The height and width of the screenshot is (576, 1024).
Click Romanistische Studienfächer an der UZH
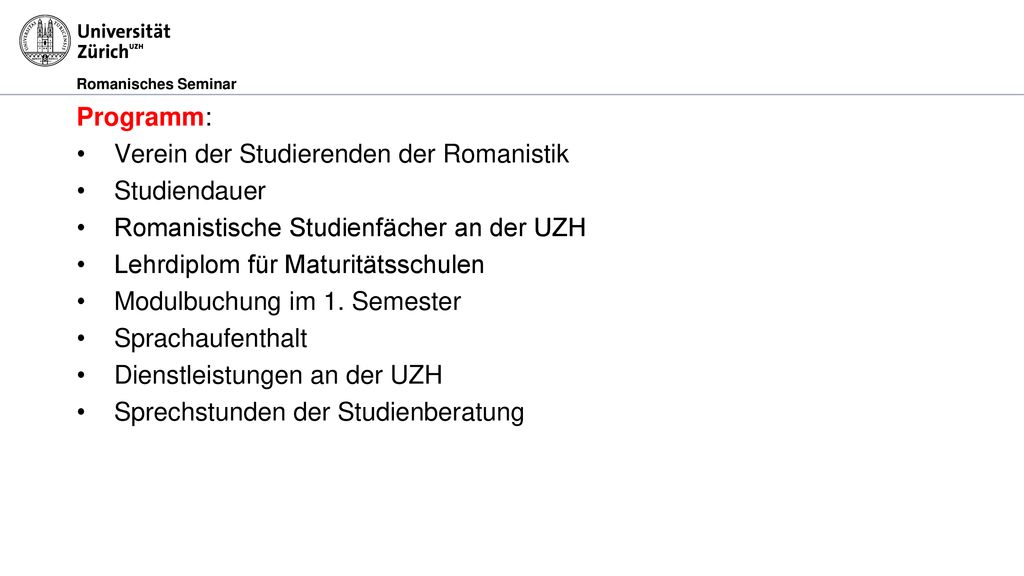point(350,228)
